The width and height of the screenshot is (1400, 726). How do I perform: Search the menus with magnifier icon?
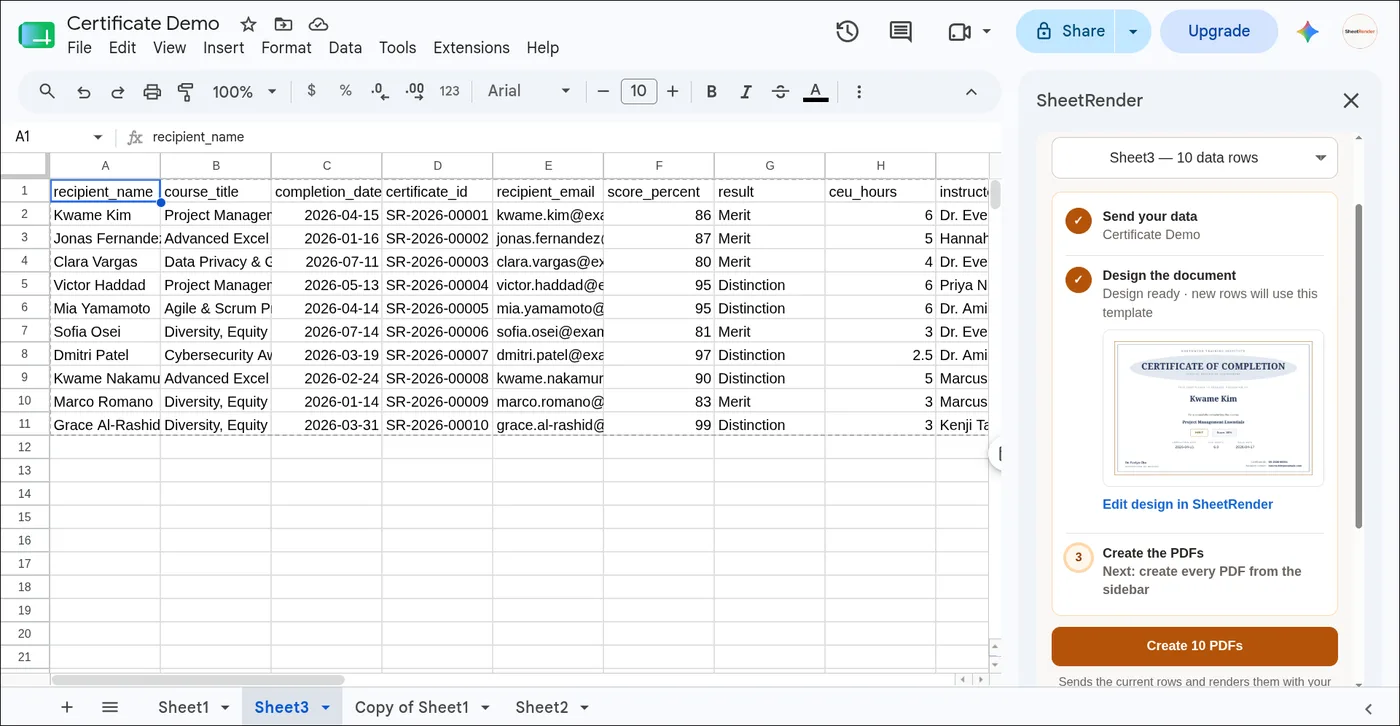pyautogui.click(x=47, y=91)
